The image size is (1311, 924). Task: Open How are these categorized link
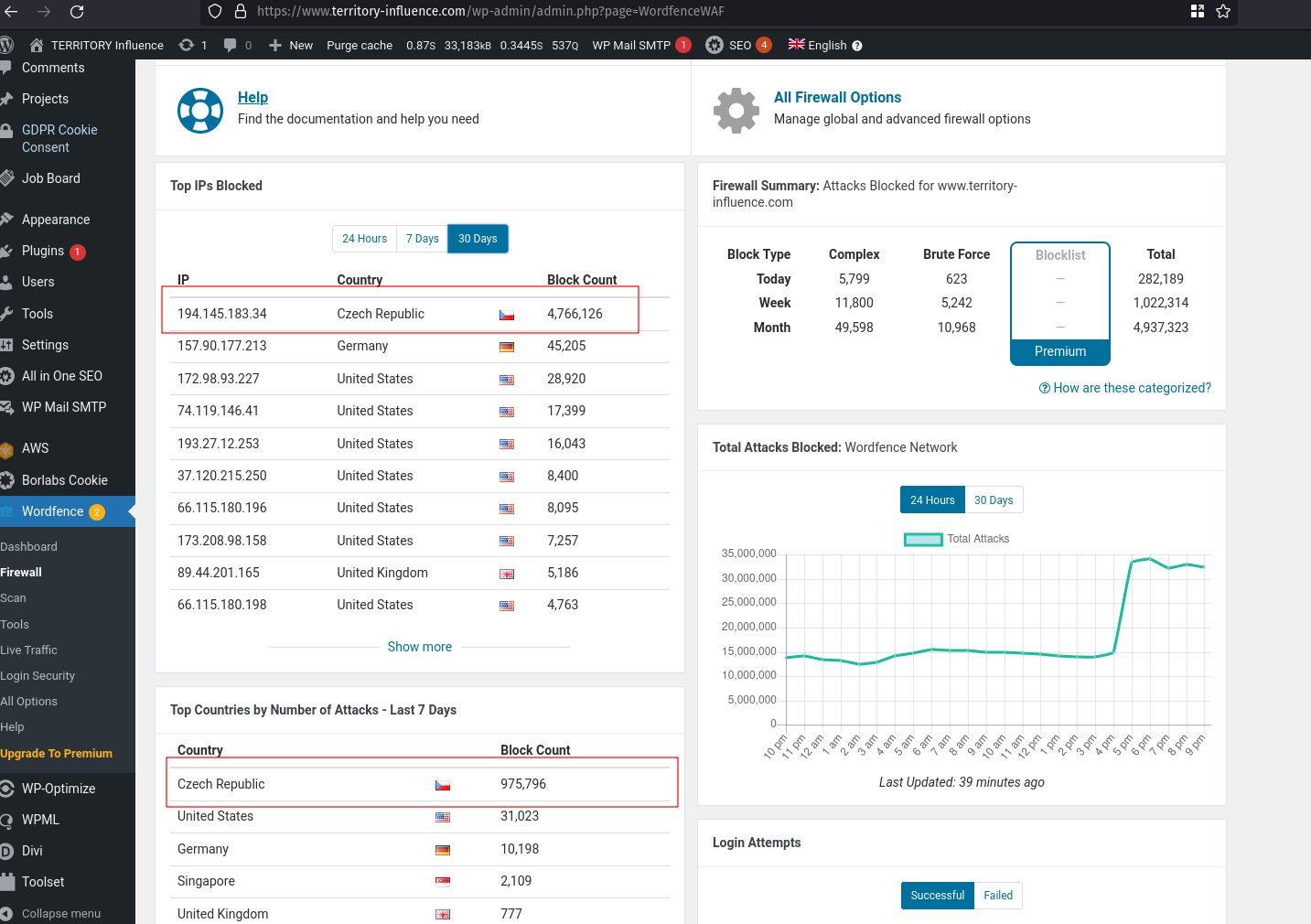[x=1125, y=388]
